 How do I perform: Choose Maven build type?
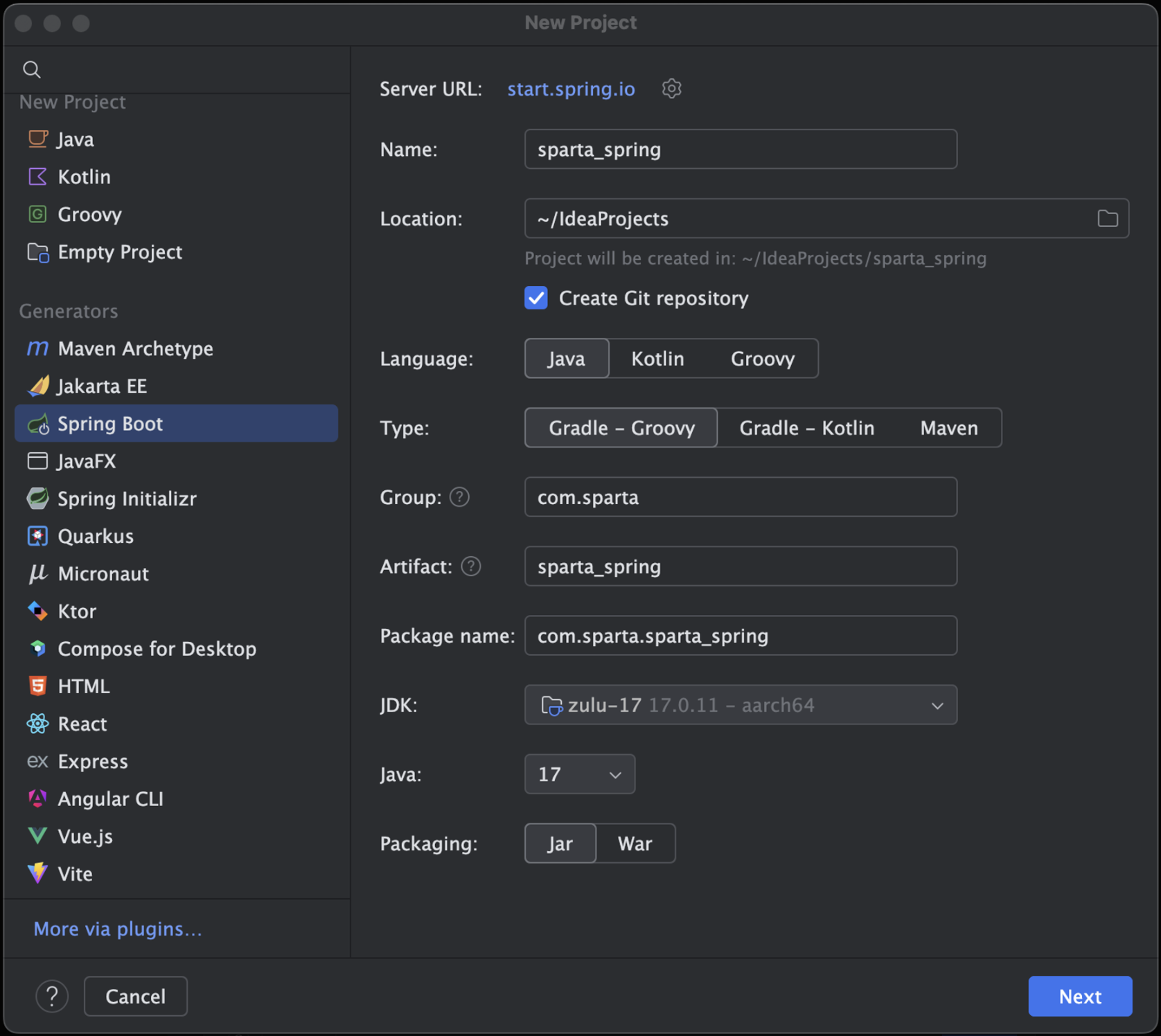tap(949, 428)
